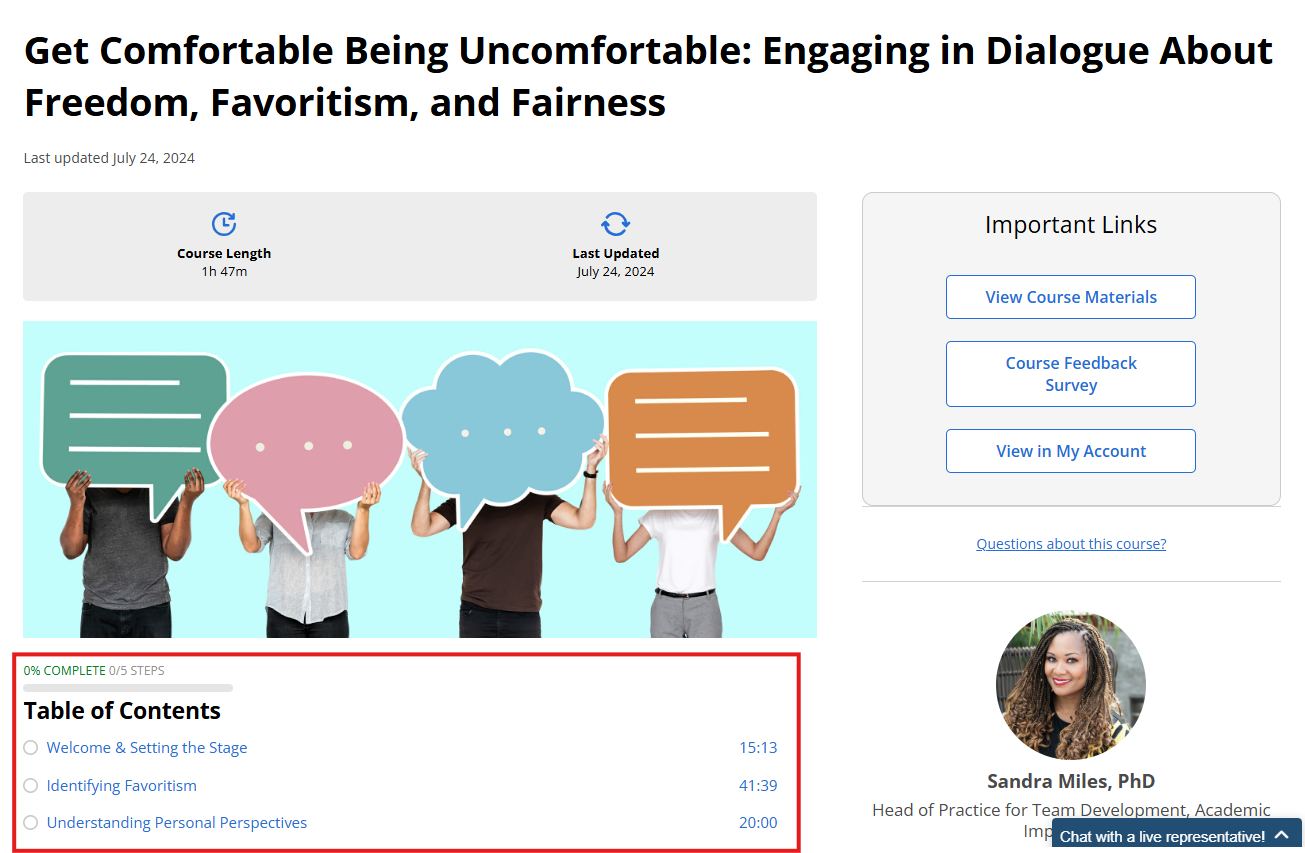Click the 20:00 lesson duration
1305x853 pixels.
[758, 823]
